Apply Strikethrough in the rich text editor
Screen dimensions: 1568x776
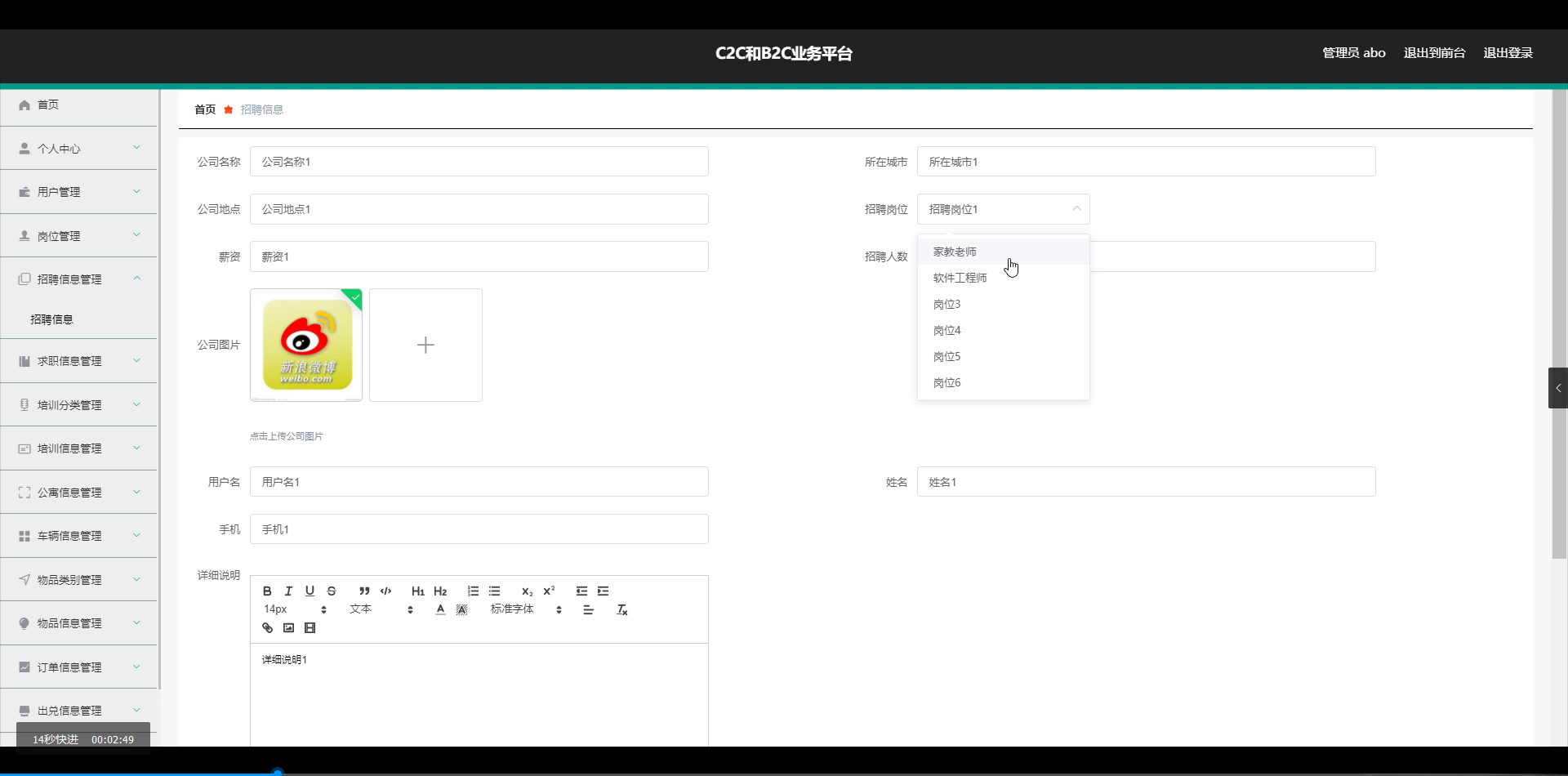tap(332, 591)
